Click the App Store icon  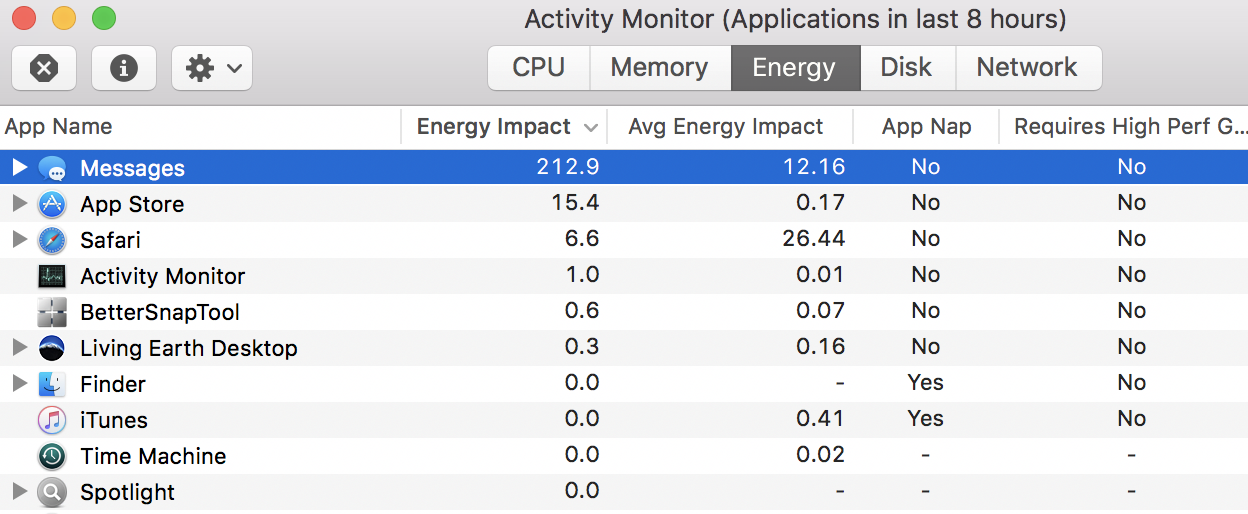[x=52, y=204]
